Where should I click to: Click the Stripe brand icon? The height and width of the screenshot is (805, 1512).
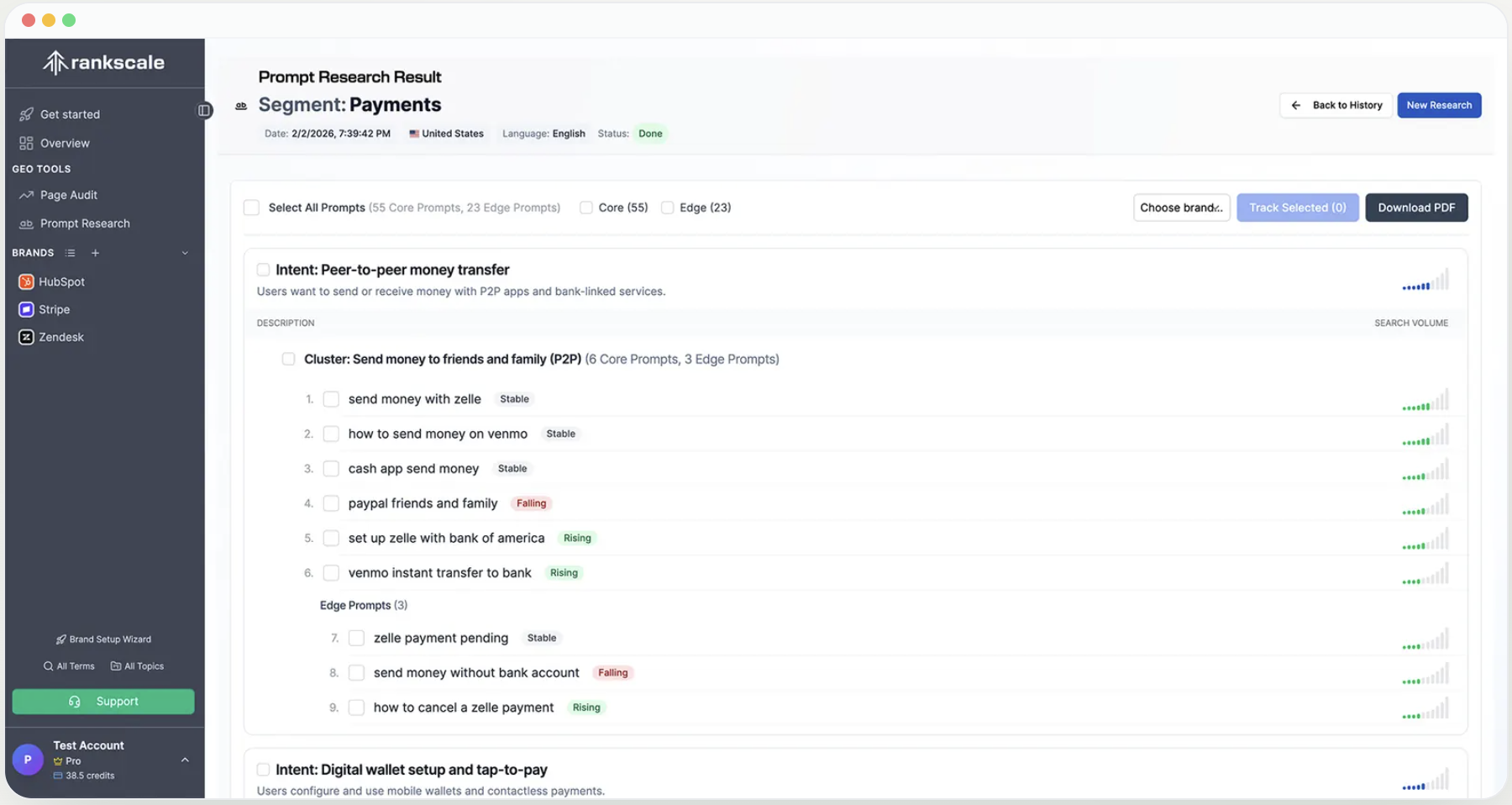coord(26,309)
